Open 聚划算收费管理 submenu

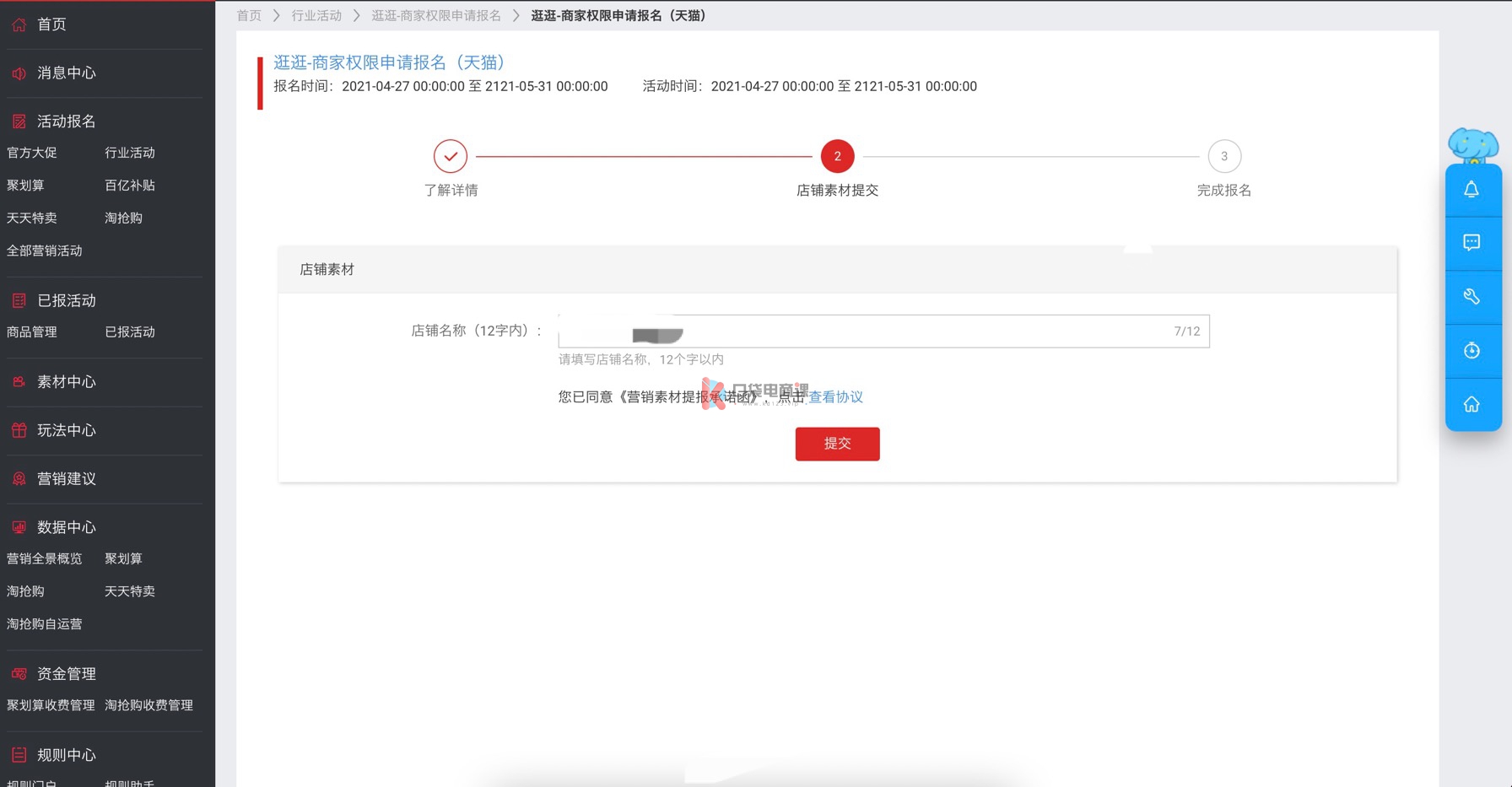(51, 705)
